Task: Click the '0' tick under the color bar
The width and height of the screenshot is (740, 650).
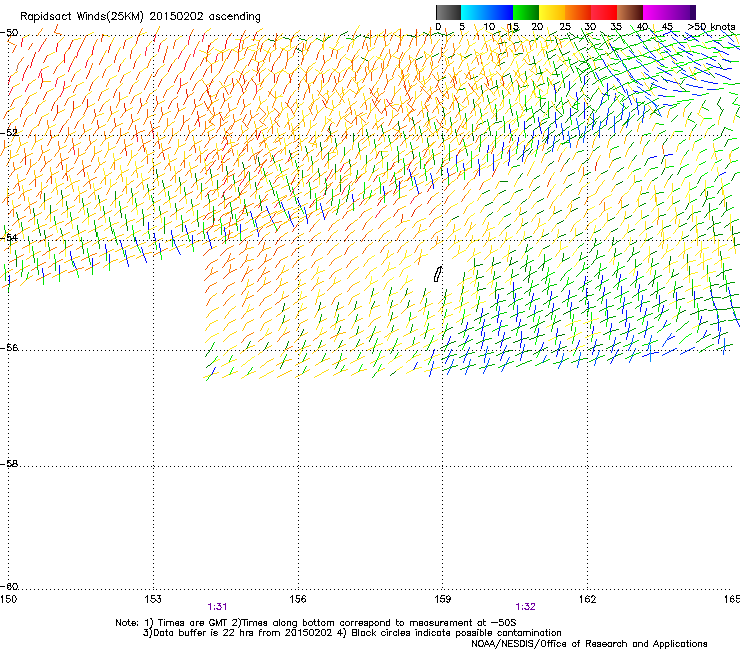Action: click(x=438, y=27)
